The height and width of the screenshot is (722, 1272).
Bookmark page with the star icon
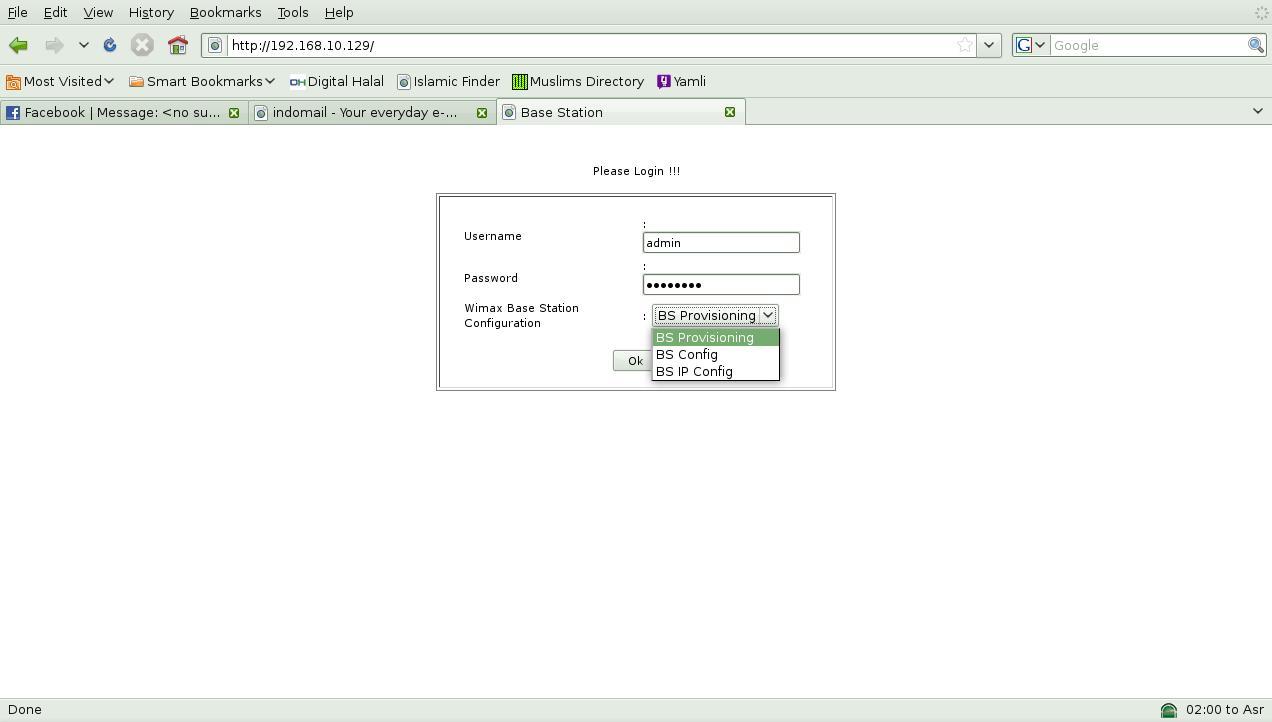(964, 45)
